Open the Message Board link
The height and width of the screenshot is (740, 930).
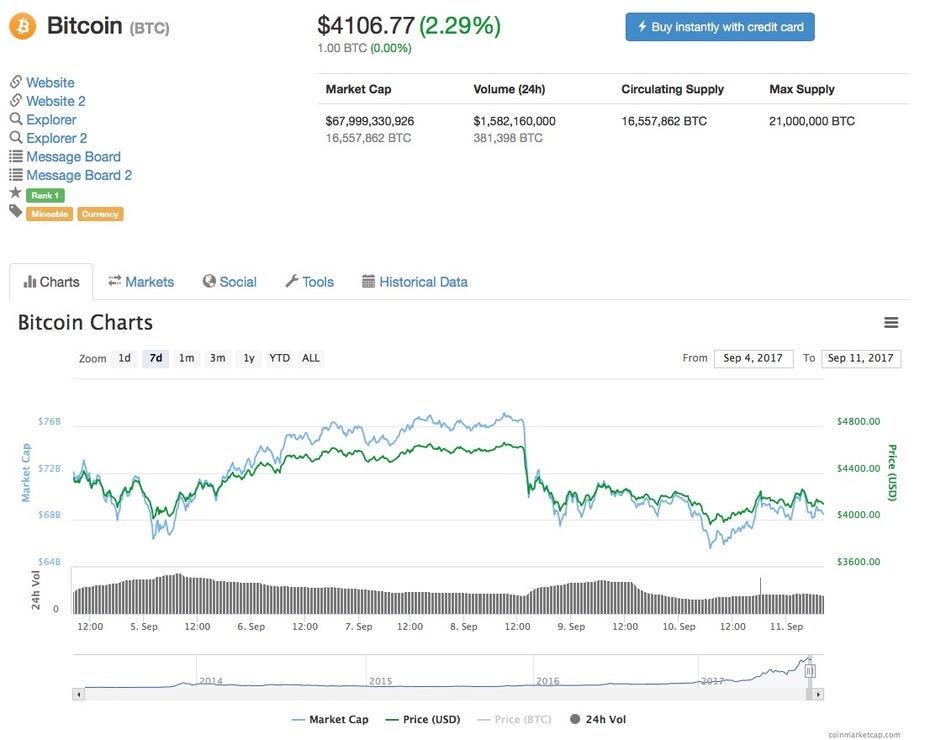(x=74, y=157)
